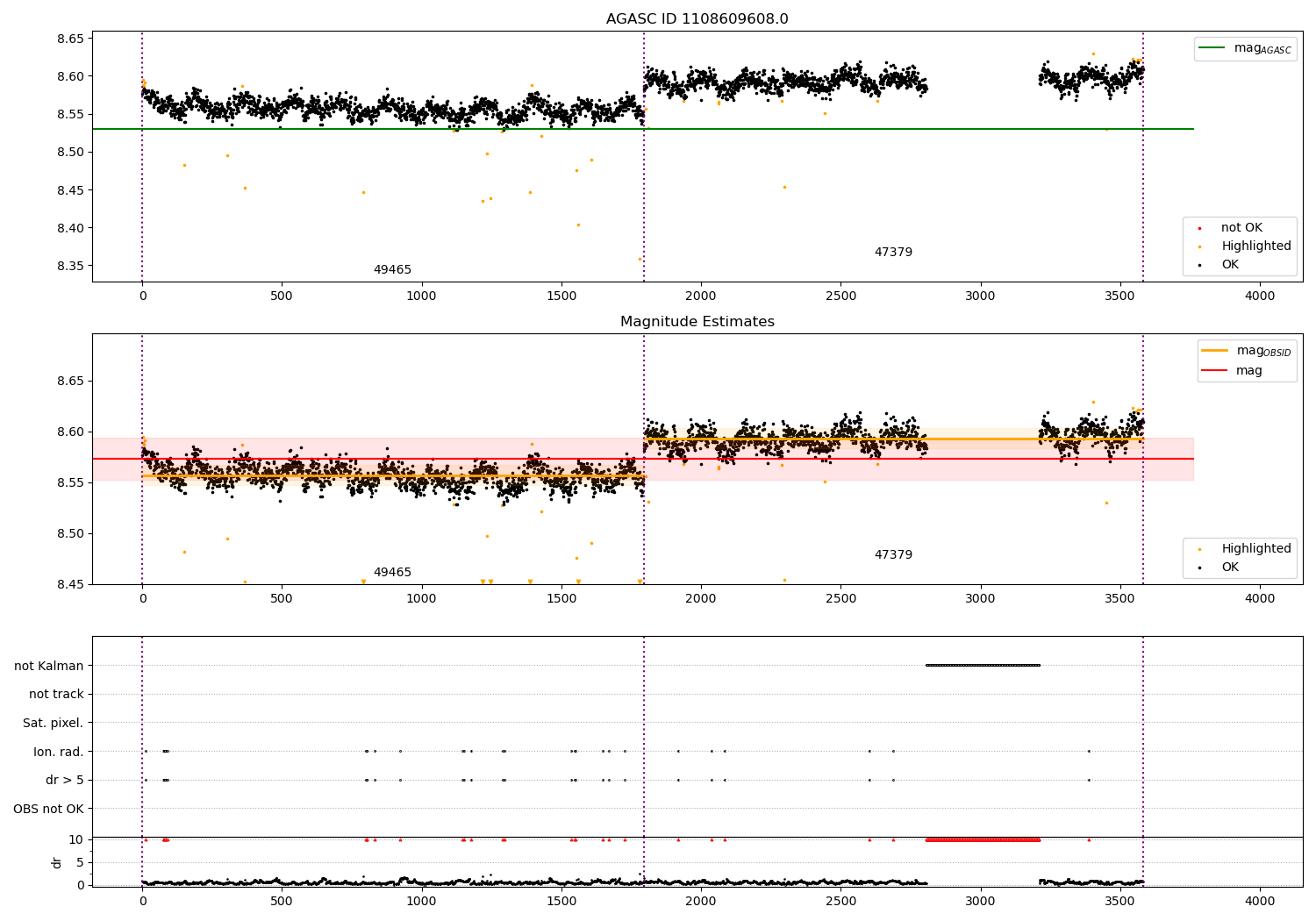Click the 'mag OBSID' legend label in the middle plot

[1263, 351]
